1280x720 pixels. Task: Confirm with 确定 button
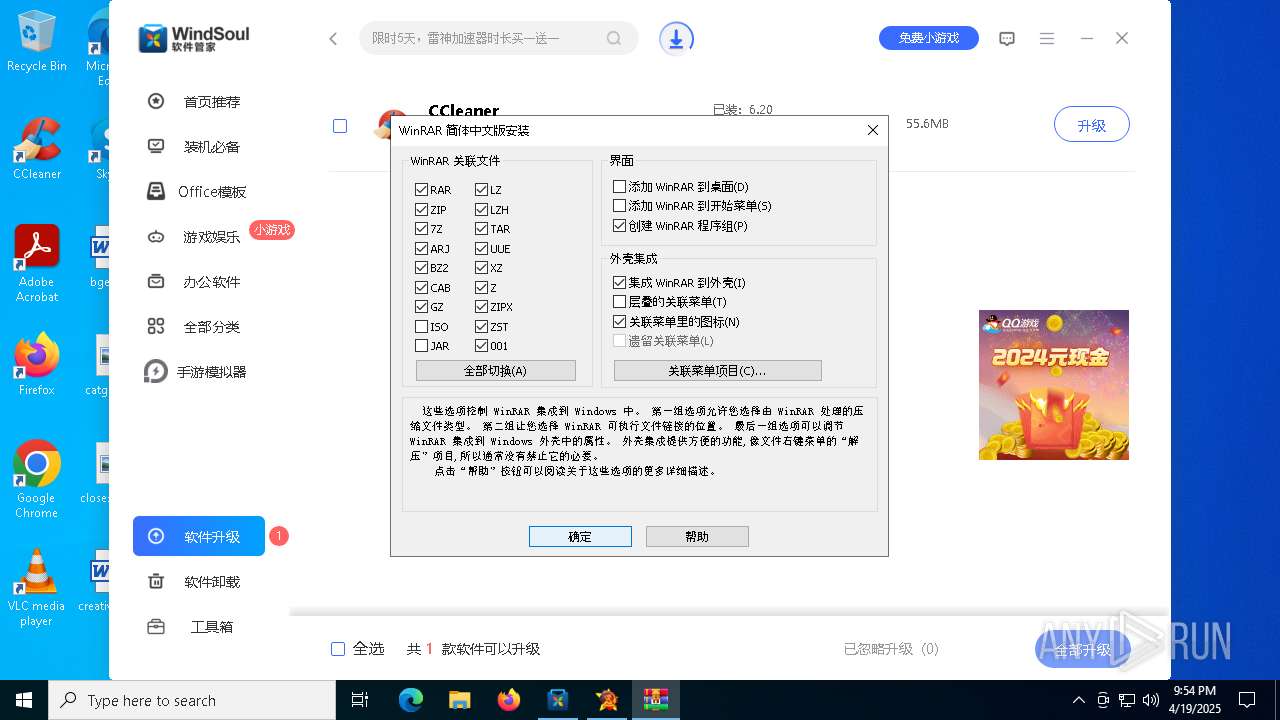coord(580,537)
